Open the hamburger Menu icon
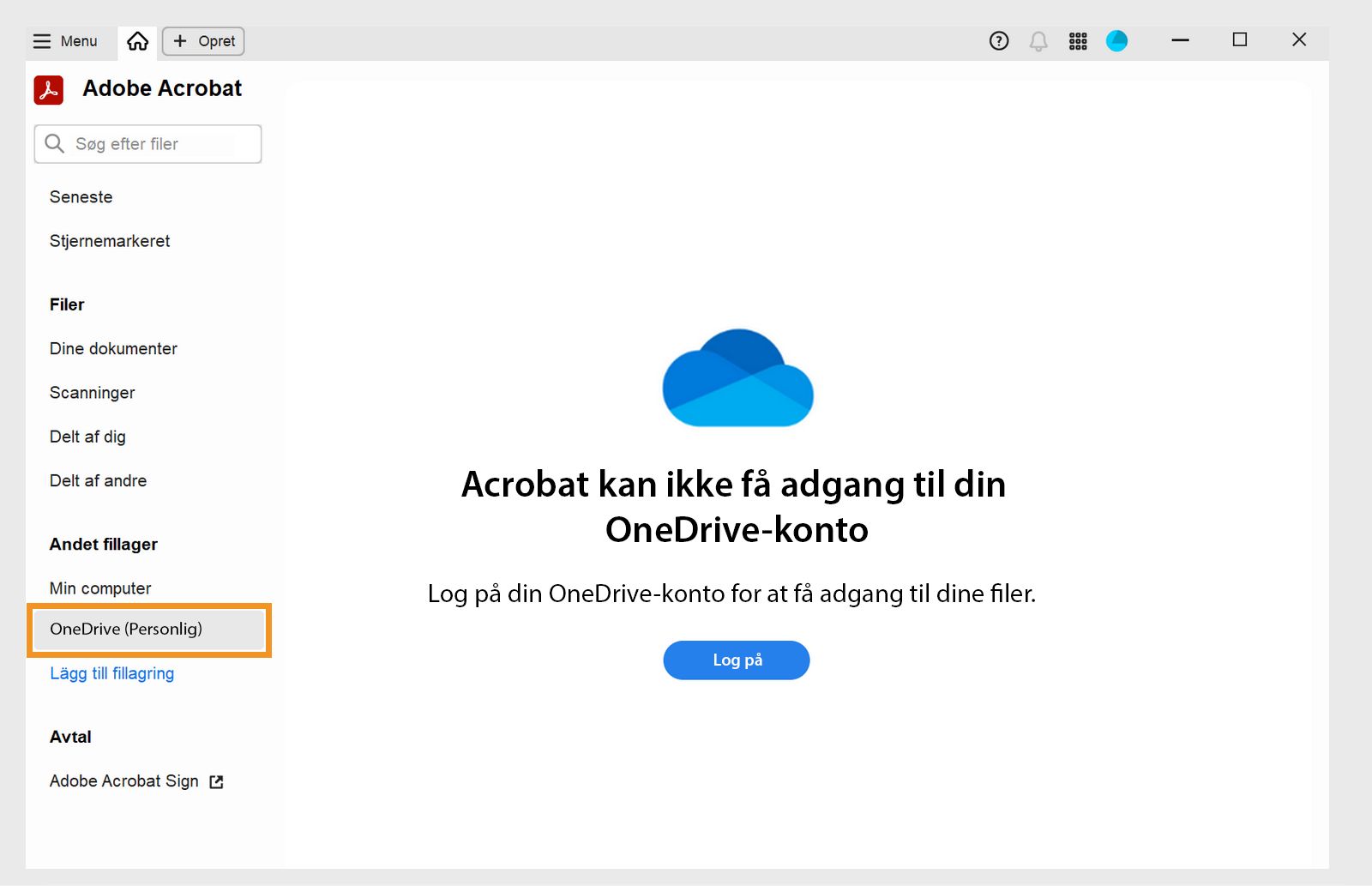The height and width of the screenshot is (886, 1372). click(x=42, y=40)
